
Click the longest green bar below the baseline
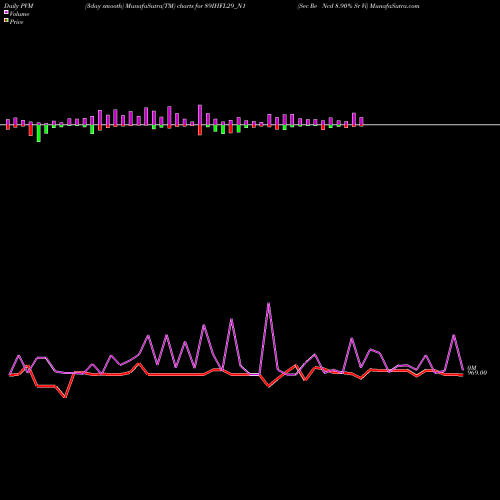point(39,133)
